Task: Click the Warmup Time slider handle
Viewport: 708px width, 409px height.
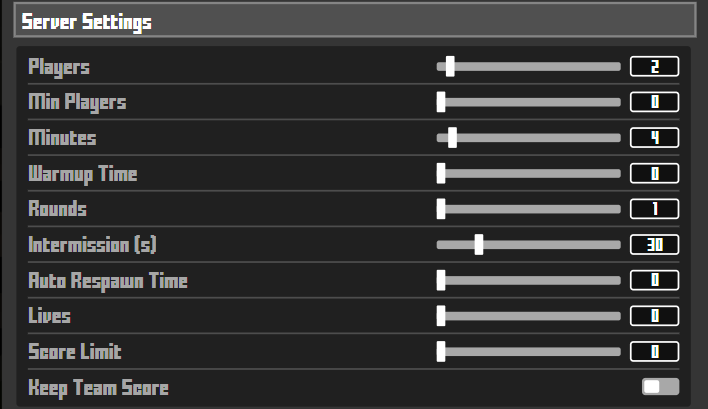Action: 440,174
